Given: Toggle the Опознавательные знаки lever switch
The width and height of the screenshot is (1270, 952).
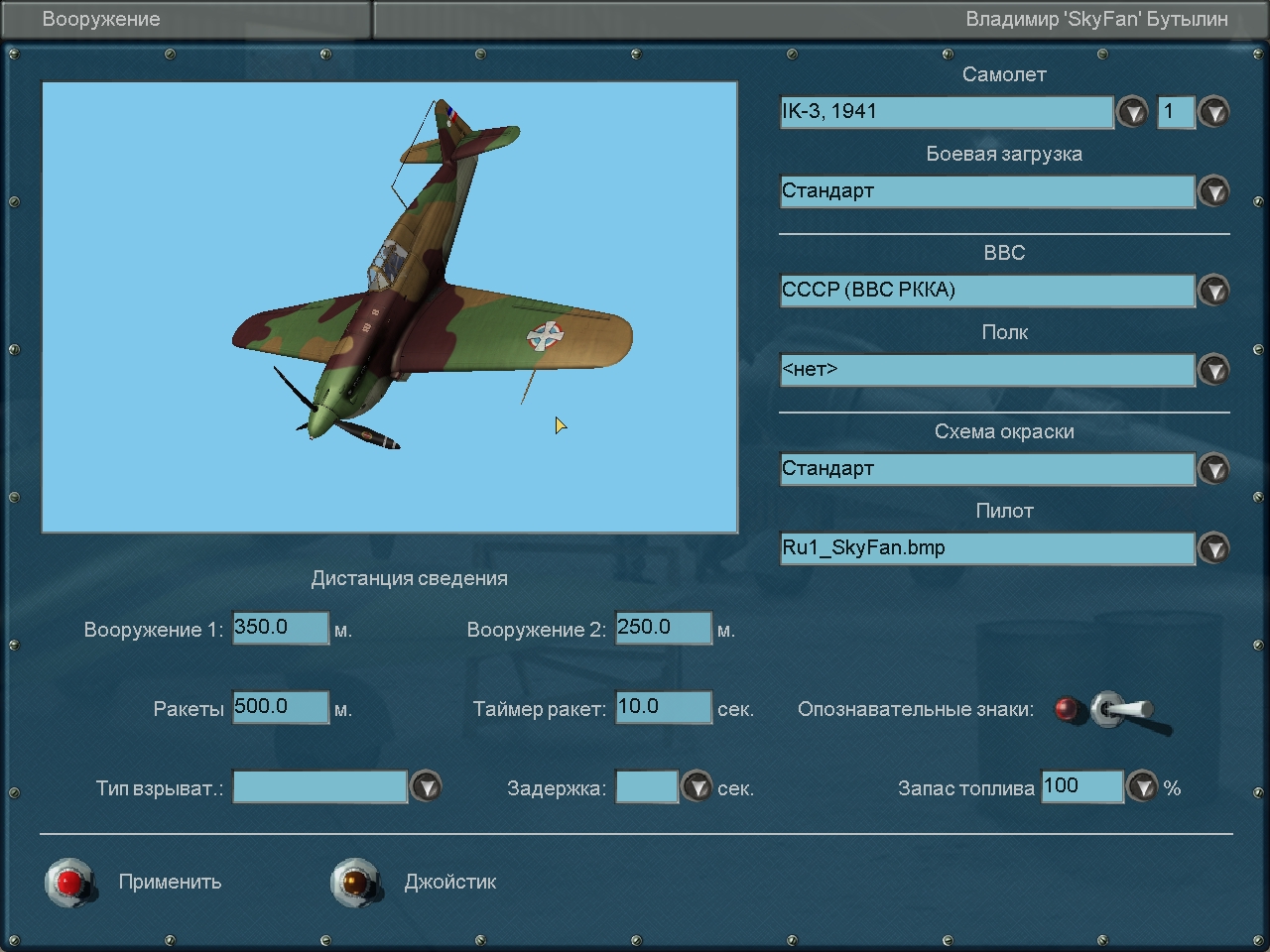Looking at the screenshot, I should pyautogui.click(x=1119, y=710).
